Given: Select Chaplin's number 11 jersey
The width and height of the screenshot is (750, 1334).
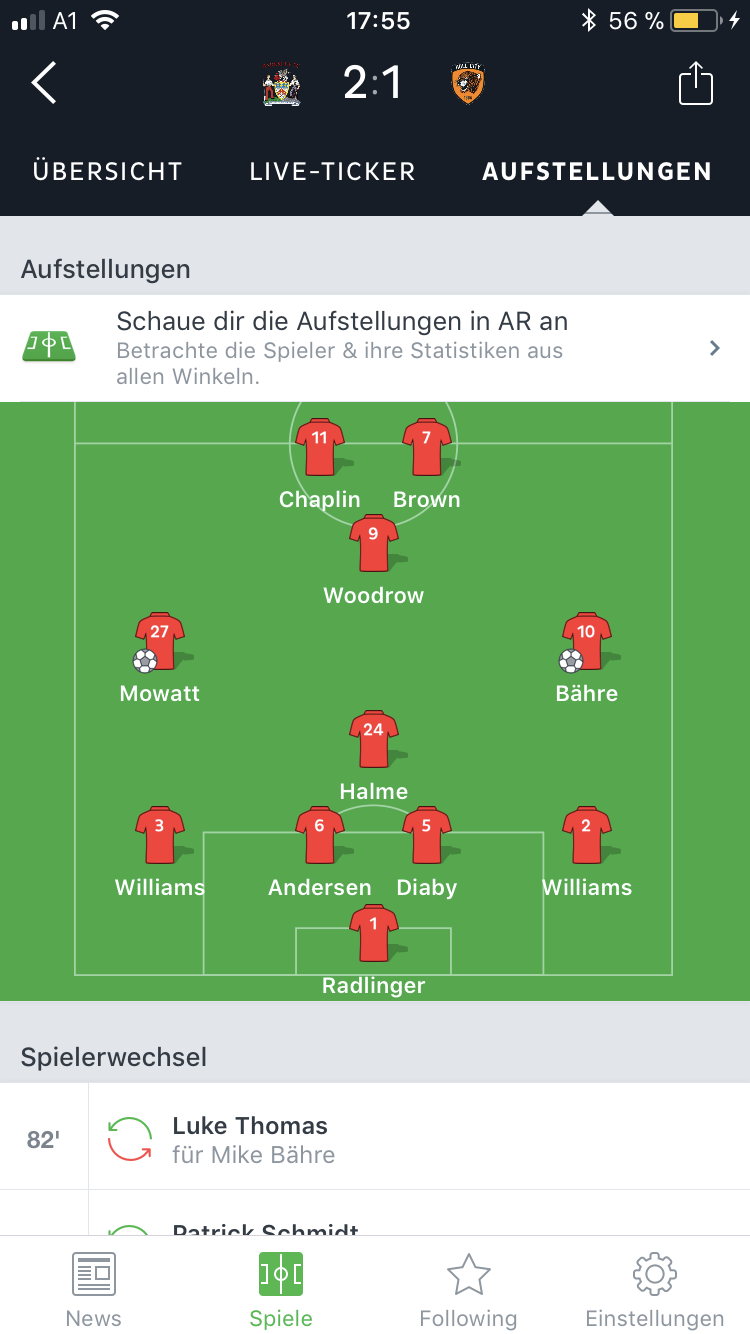Looking at the screenshot, I should point(320,447).
